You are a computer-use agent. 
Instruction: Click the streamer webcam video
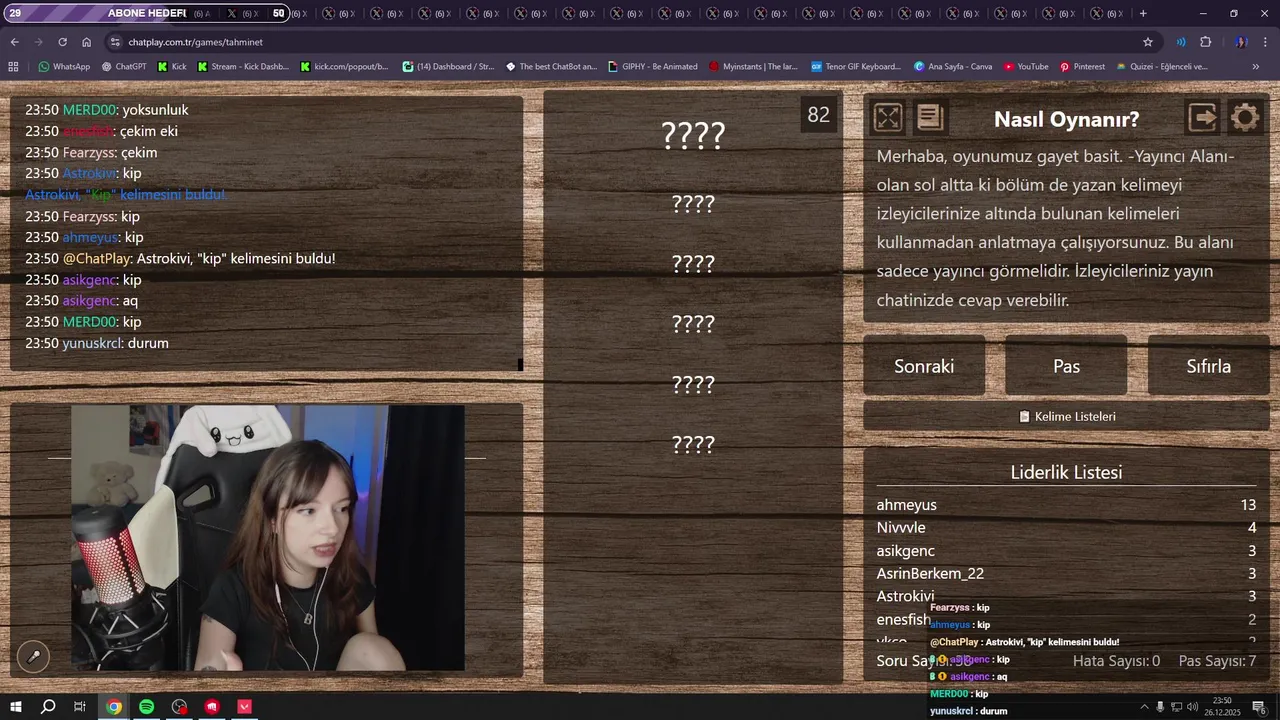pyautogui.click(x=267, y=538)
